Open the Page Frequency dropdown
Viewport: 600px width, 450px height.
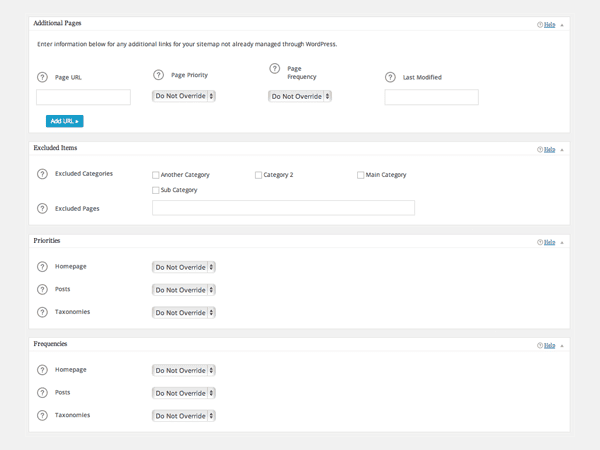coord(300,96)
